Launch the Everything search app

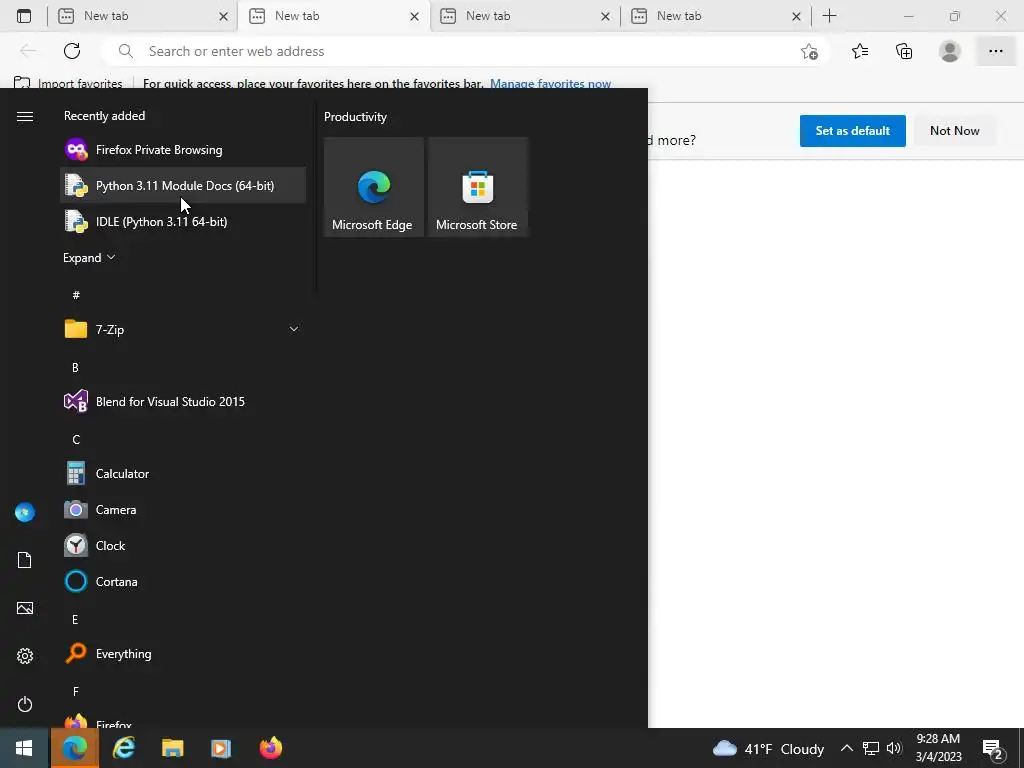183,654
